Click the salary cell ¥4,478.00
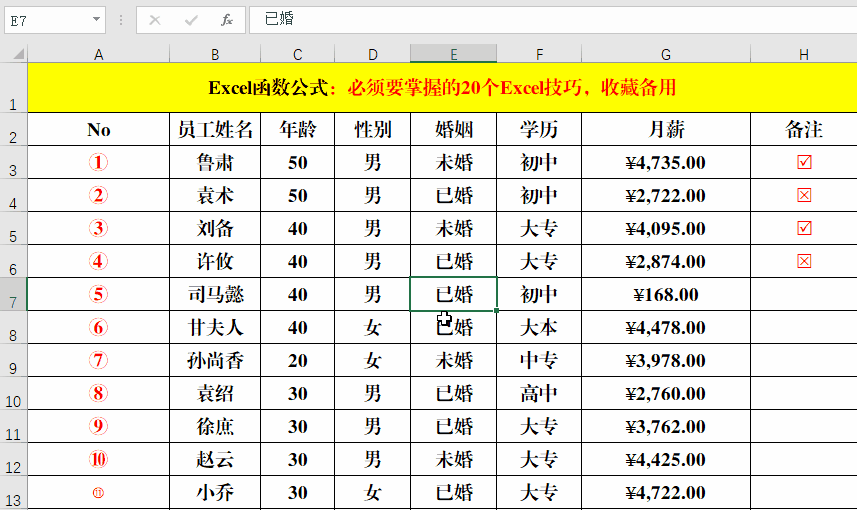This screenshot has height=510, width=857. (666, 327)
